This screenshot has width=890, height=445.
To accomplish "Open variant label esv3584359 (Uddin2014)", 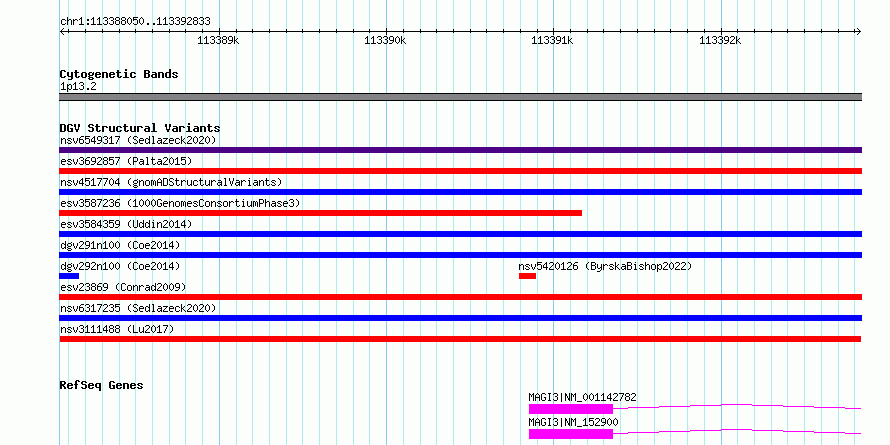I will point(126,224).
